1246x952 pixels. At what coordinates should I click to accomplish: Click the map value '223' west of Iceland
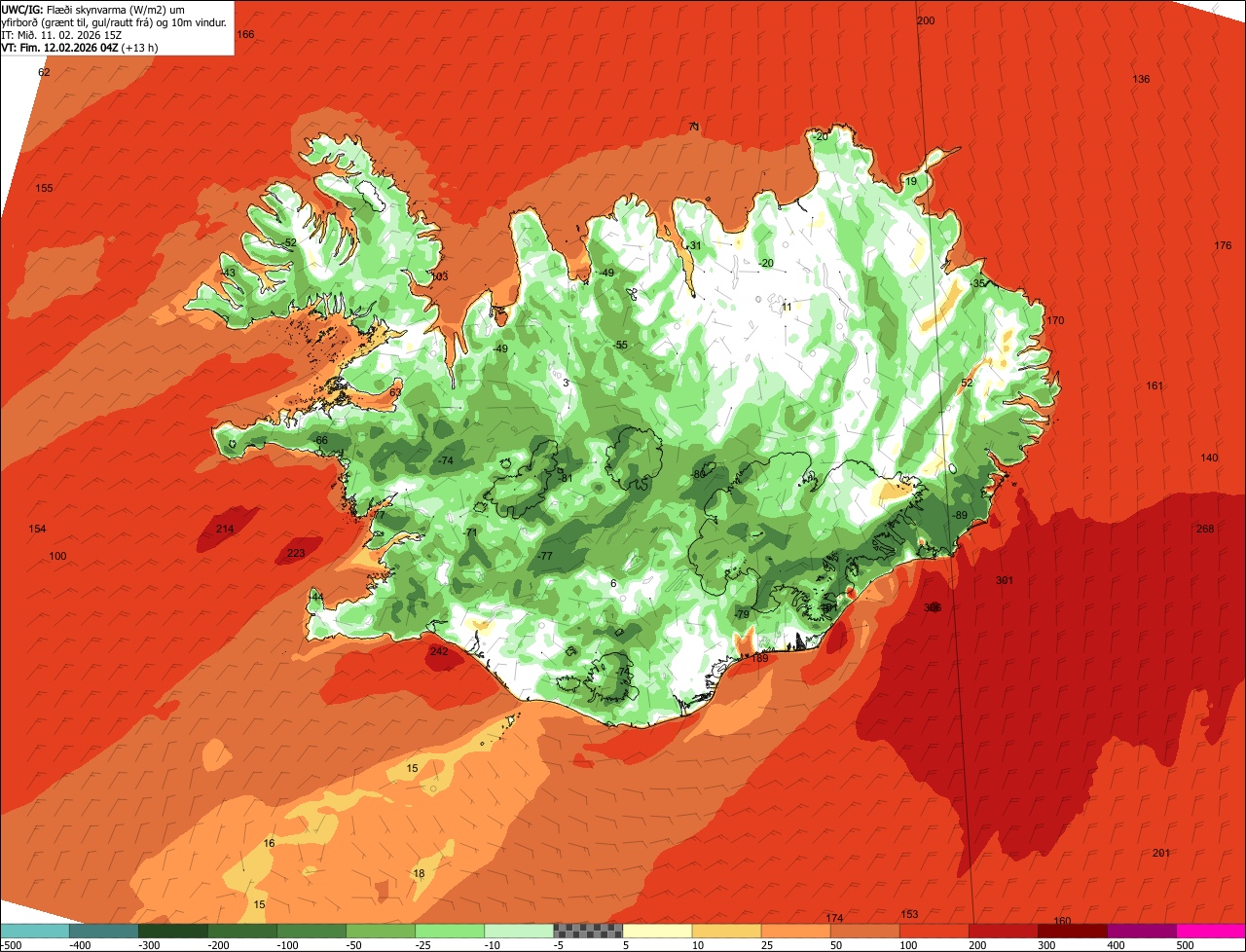296,553
